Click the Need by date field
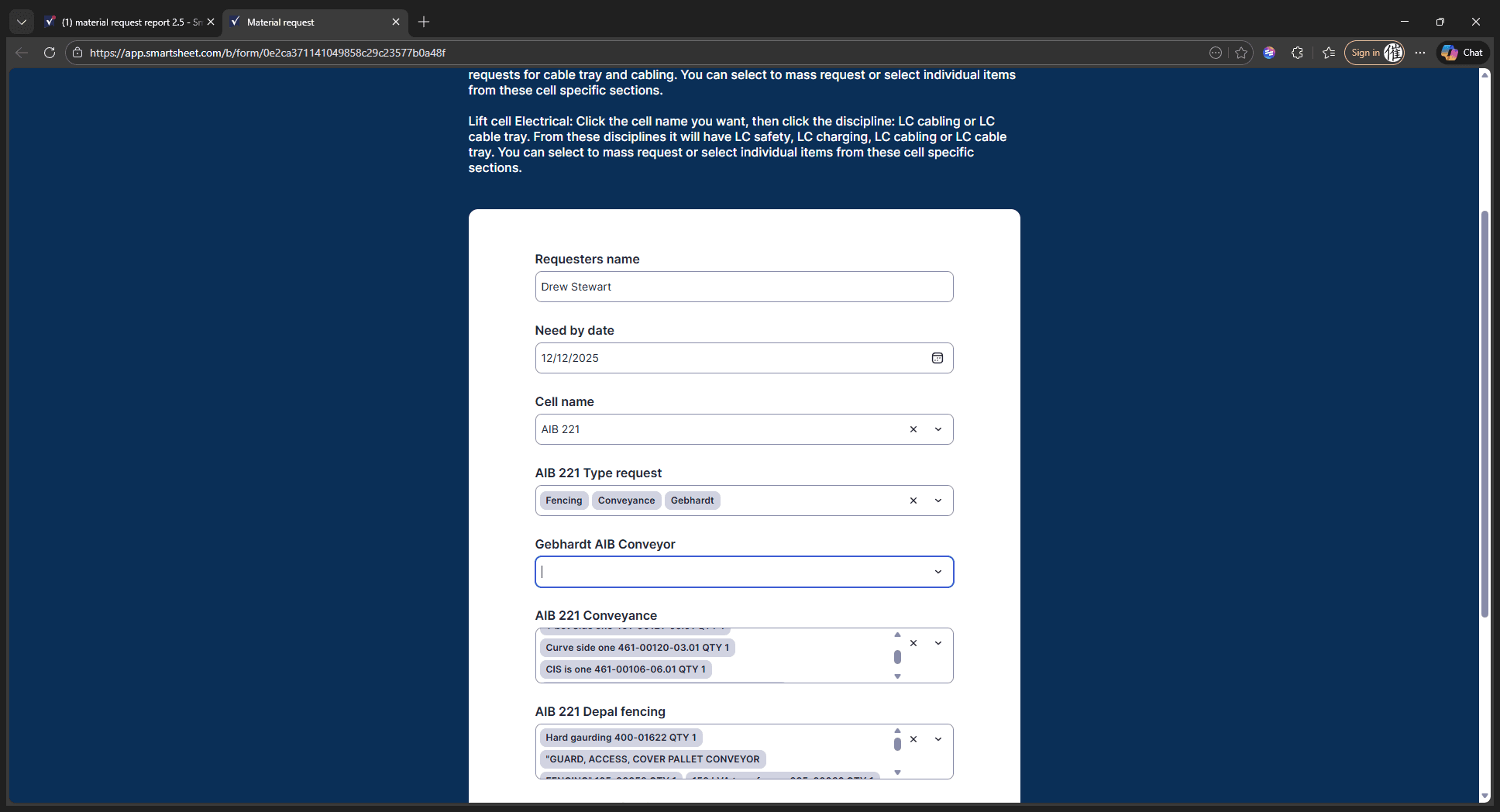 click(x=744, y=358)
